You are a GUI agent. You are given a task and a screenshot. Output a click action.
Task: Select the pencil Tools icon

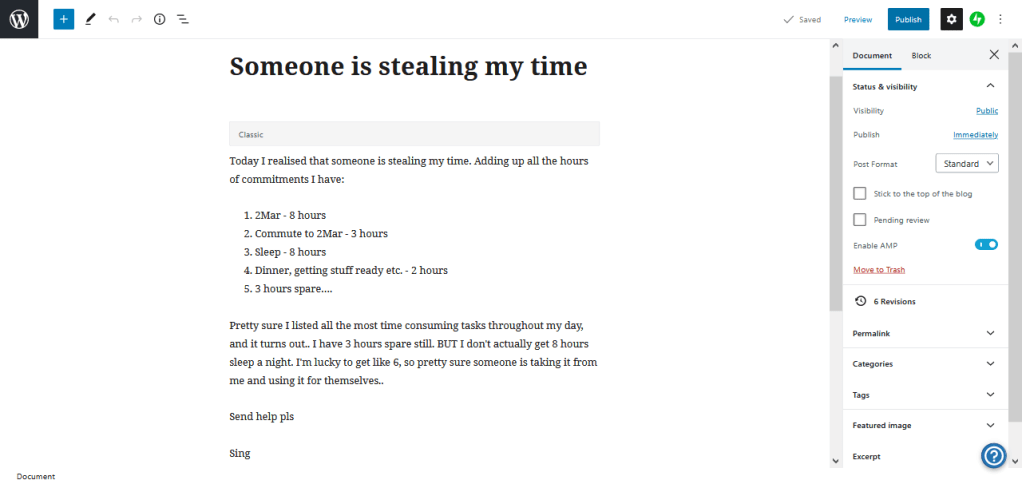[x=90, y=19]
